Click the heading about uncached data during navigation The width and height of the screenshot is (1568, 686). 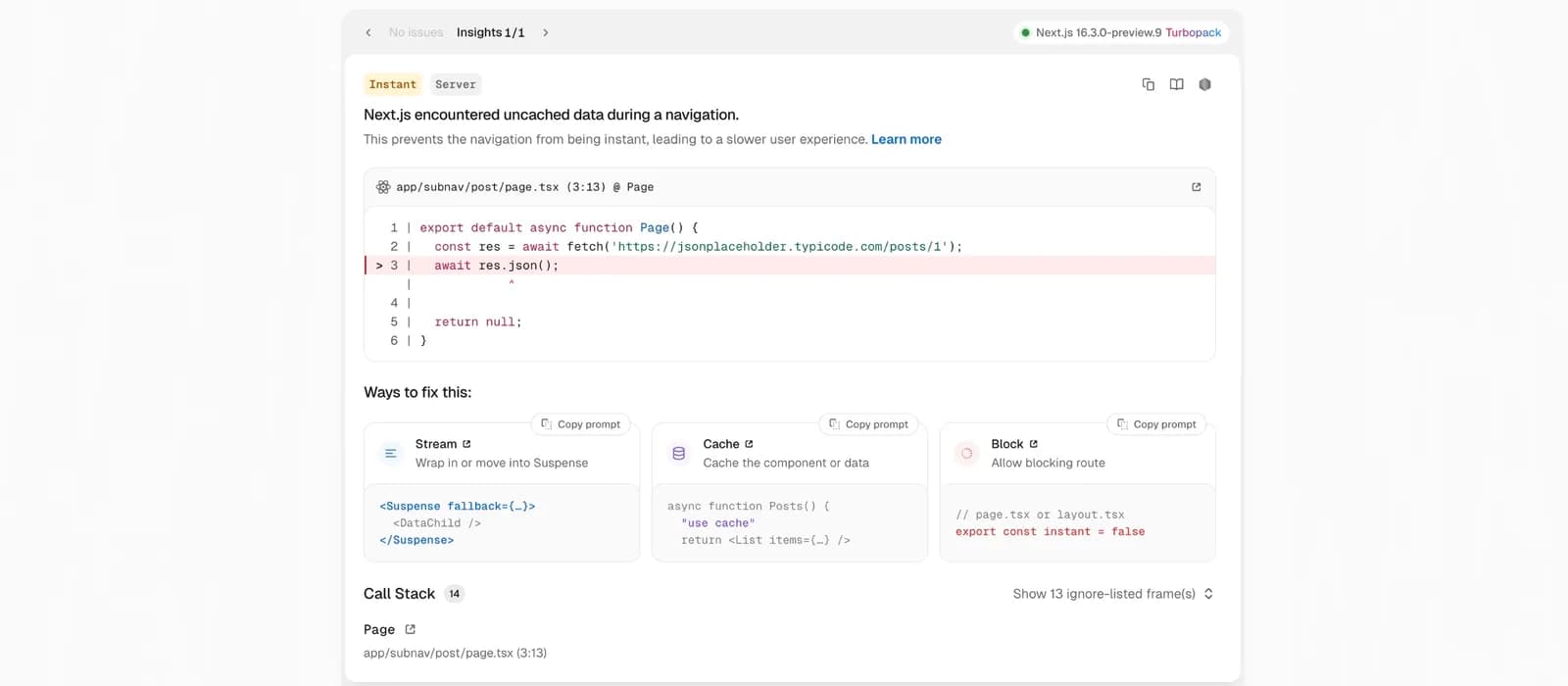552,115
